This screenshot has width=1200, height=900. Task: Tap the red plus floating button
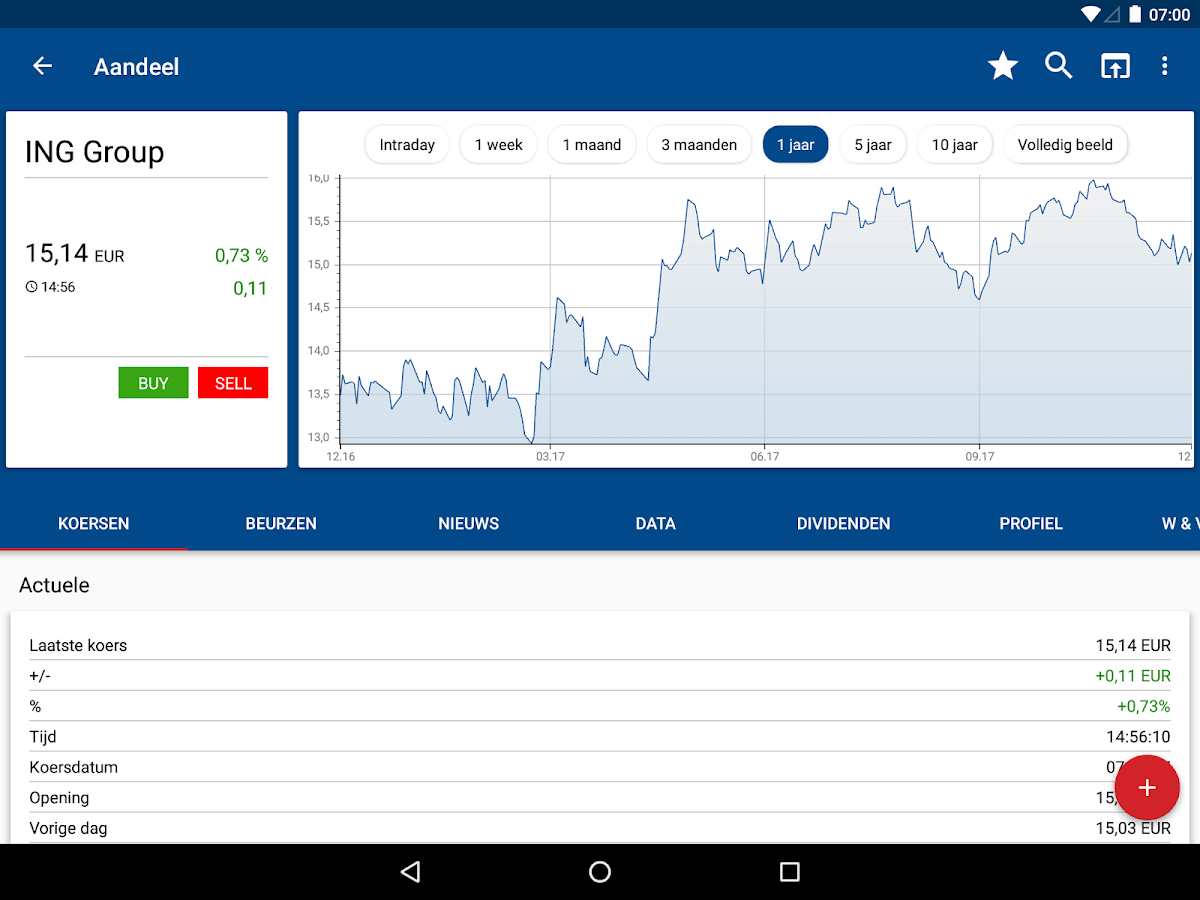pos(1147,788)
